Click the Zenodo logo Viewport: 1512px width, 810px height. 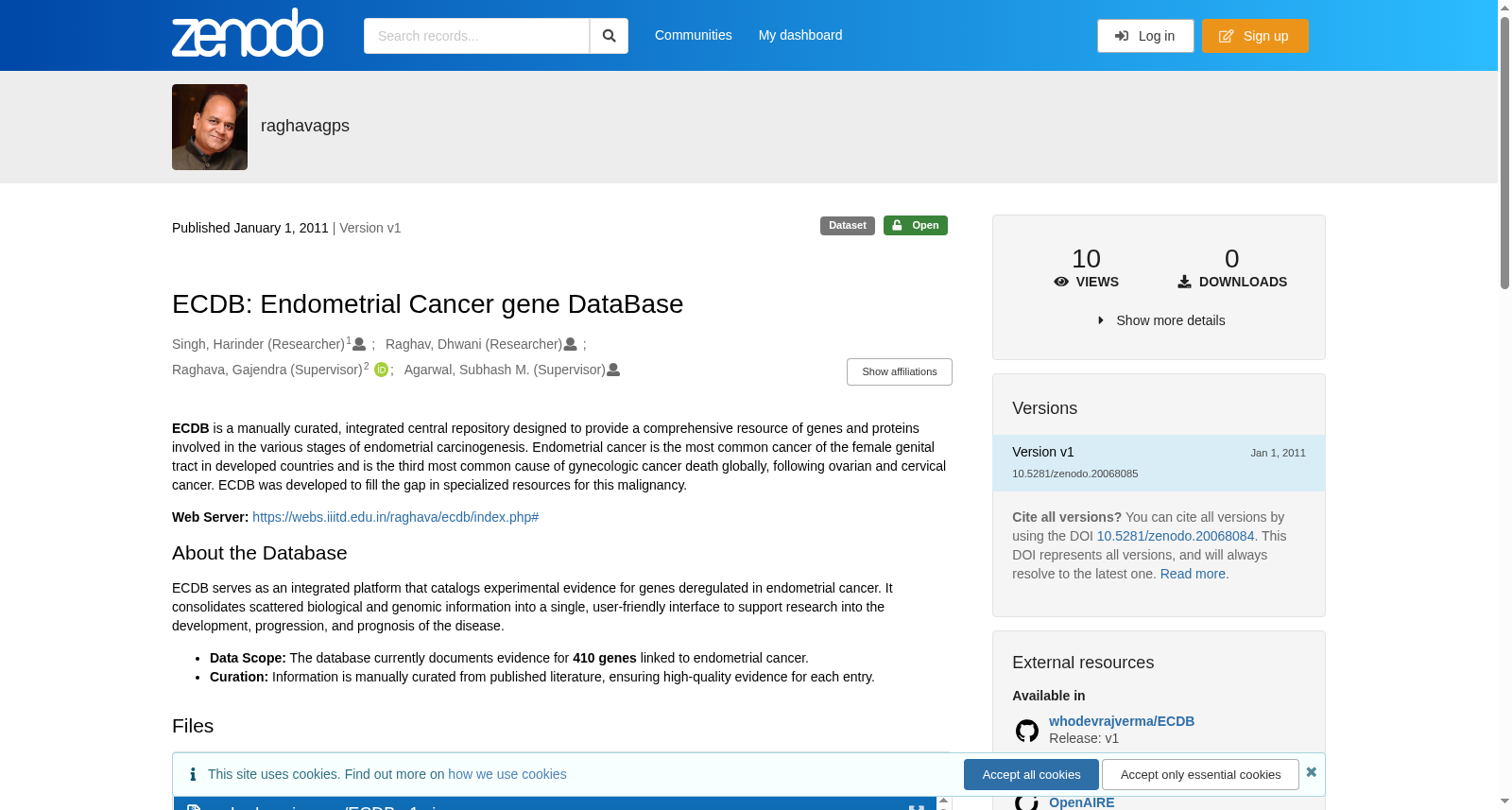click(x=248, y=33)
